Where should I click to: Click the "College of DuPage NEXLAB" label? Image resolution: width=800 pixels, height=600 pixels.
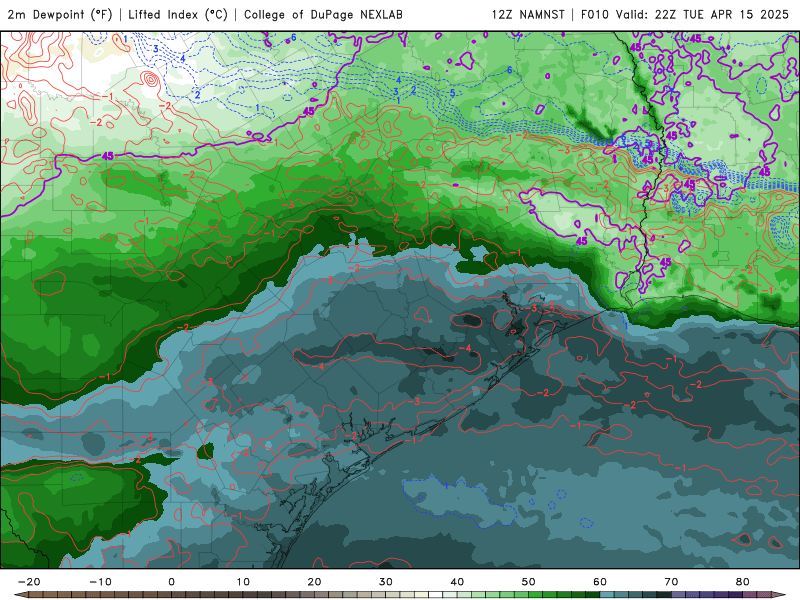[x=323, y=15]
